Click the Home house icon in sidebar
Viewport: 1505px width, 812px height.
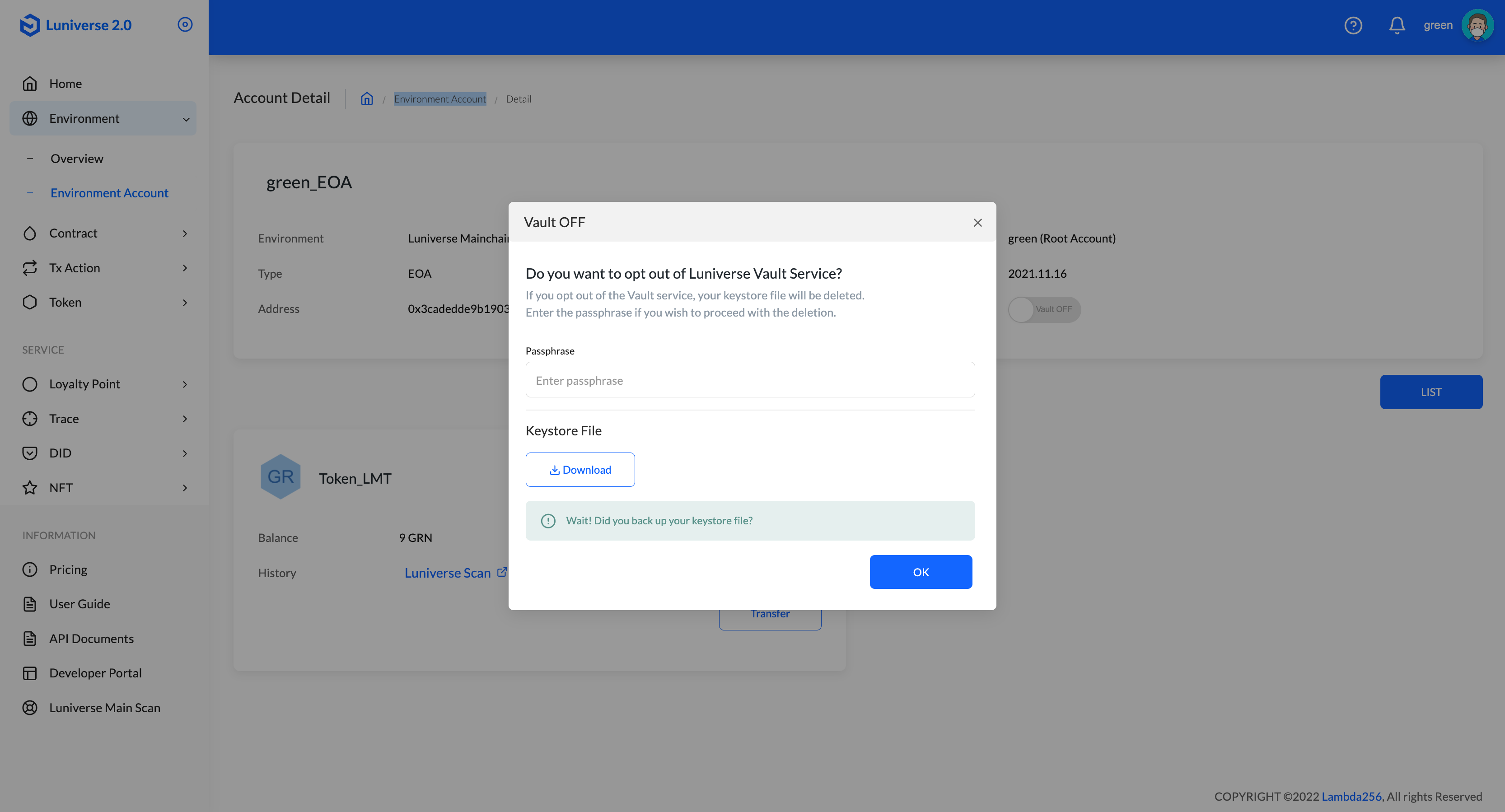click(x=30, y=84)
